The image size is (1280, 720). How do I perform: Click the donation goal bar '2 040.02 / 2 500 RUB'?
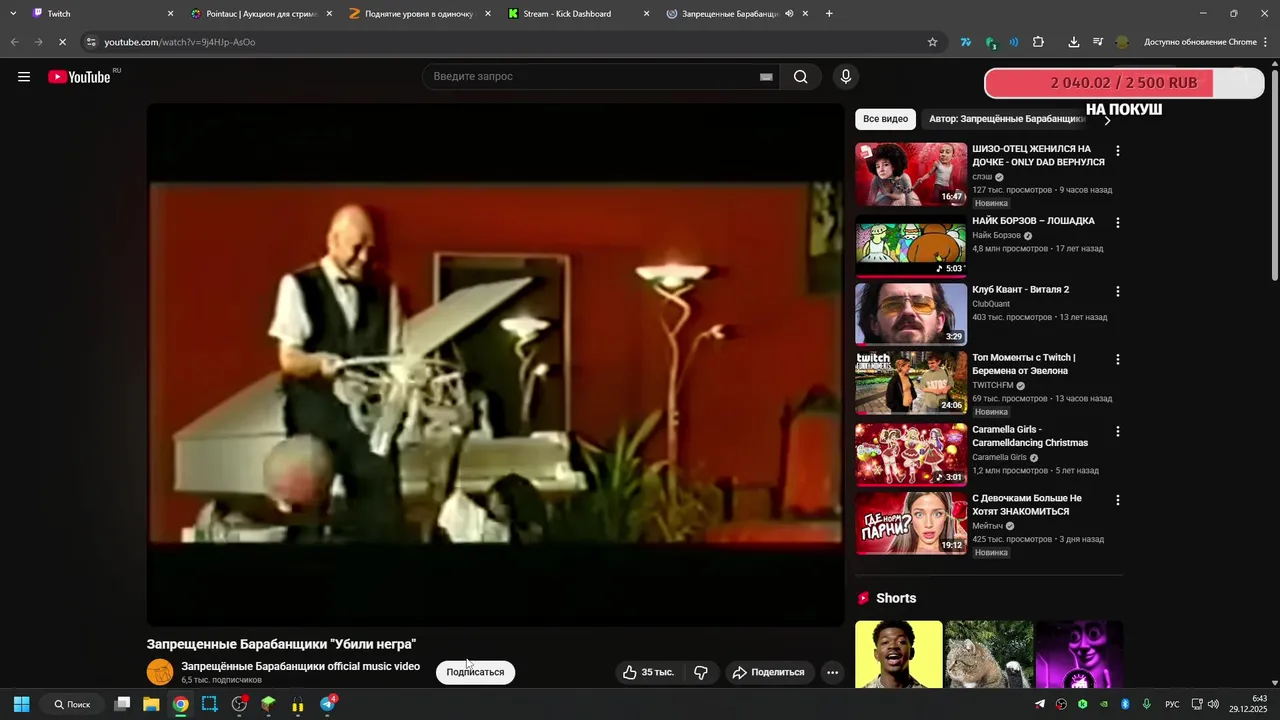coord(1124,83)
